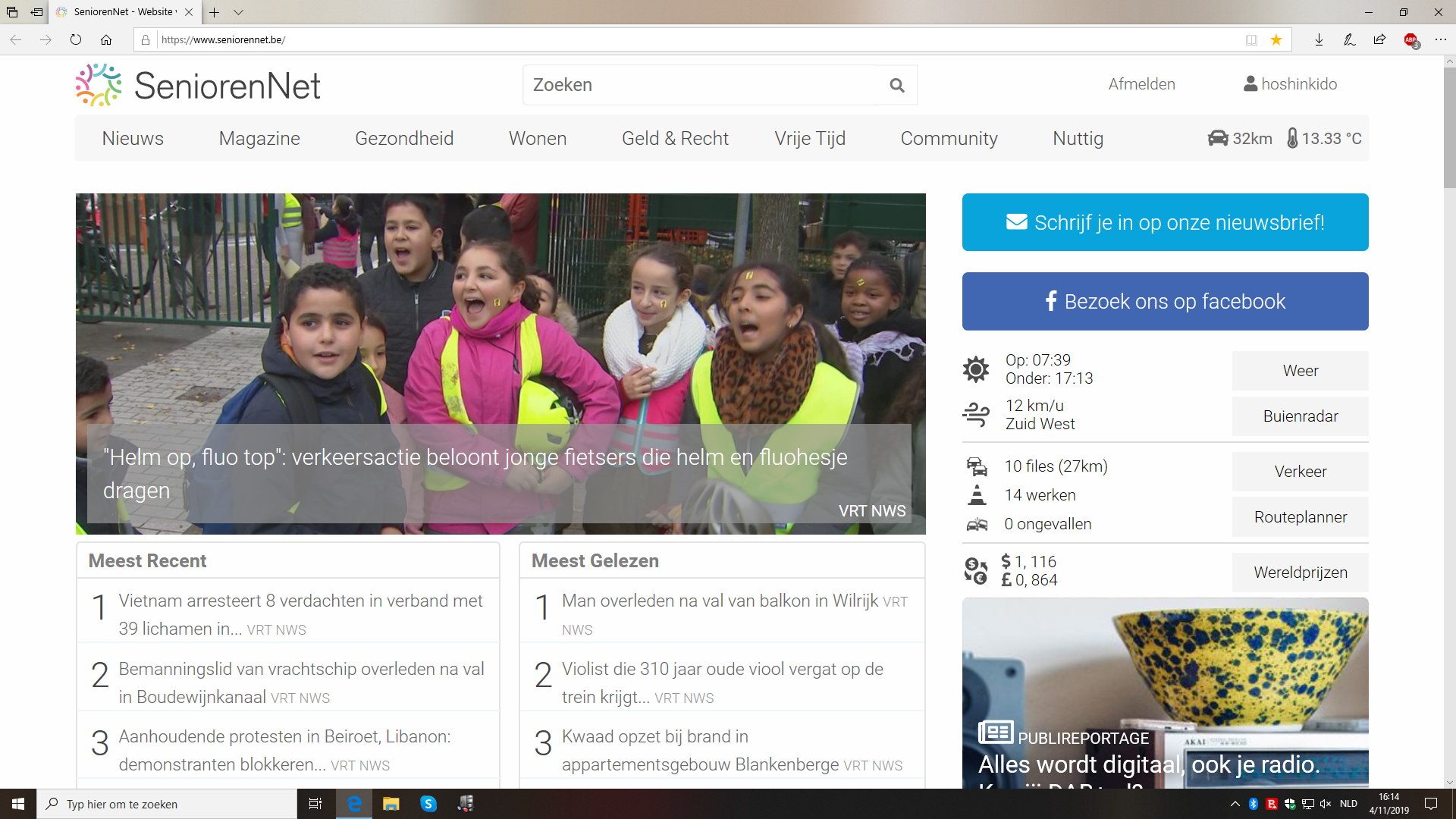The height and width of the screenshot is (819, 1456).
Task: Open the Adblock Plus extension icon
Action: (x=1410, y=39)
